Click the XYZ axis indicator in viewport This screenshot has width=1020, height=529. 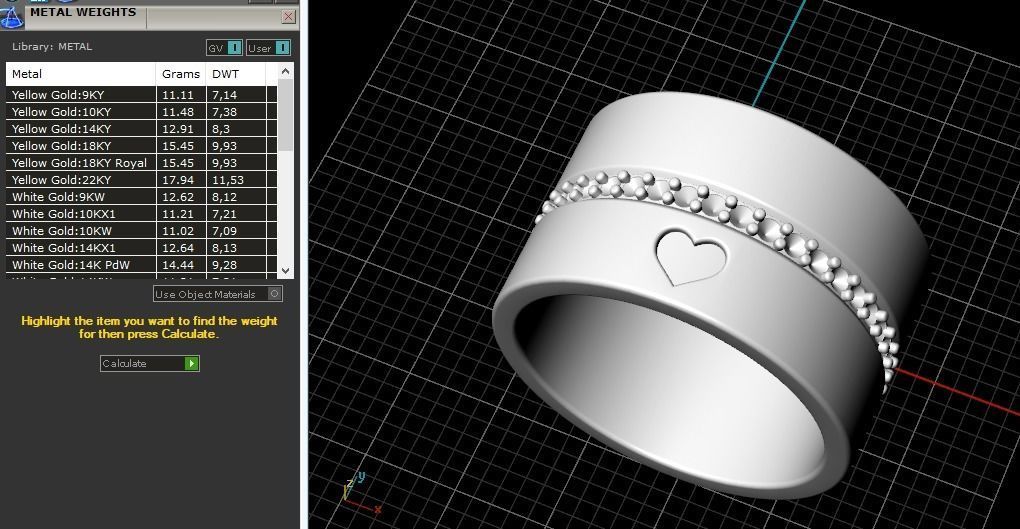pos(360,492)
